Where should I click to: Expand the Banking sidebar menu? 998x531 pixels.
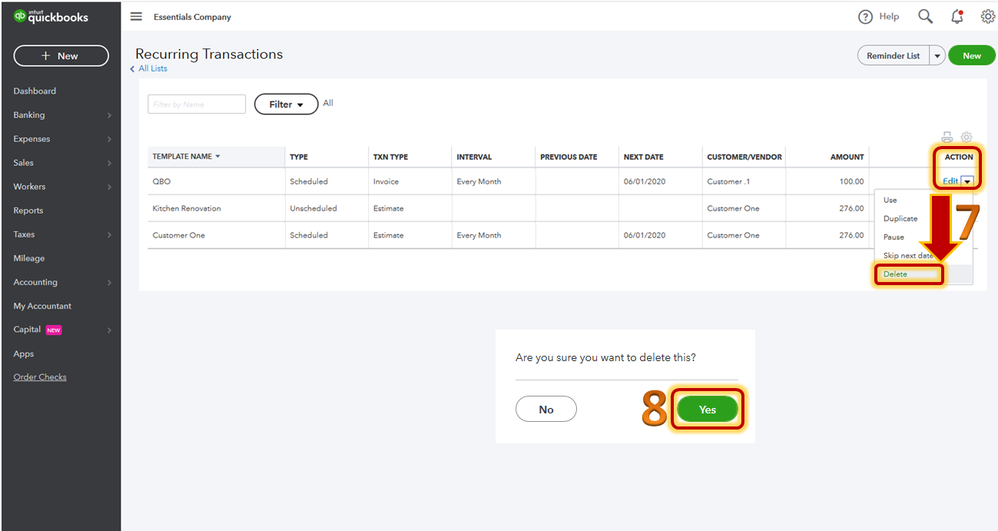click(60, 115)
